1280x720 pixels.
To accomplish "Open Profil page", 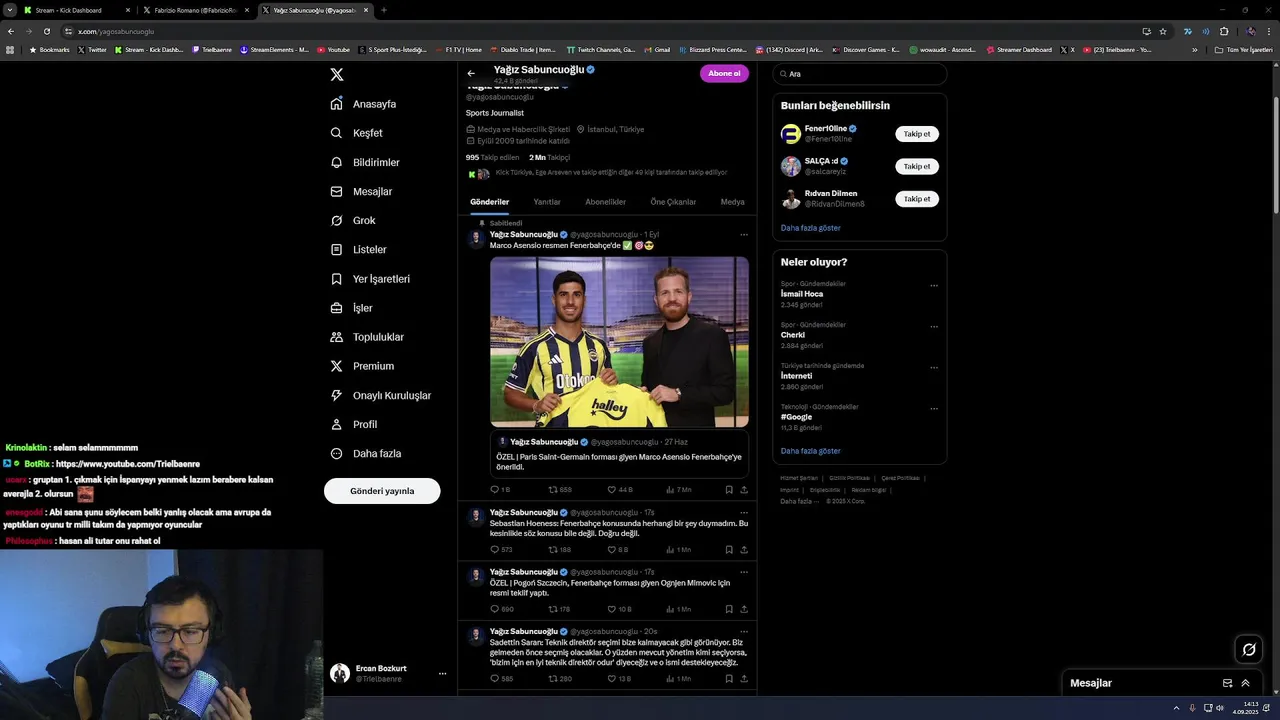I will click(354, 424).
